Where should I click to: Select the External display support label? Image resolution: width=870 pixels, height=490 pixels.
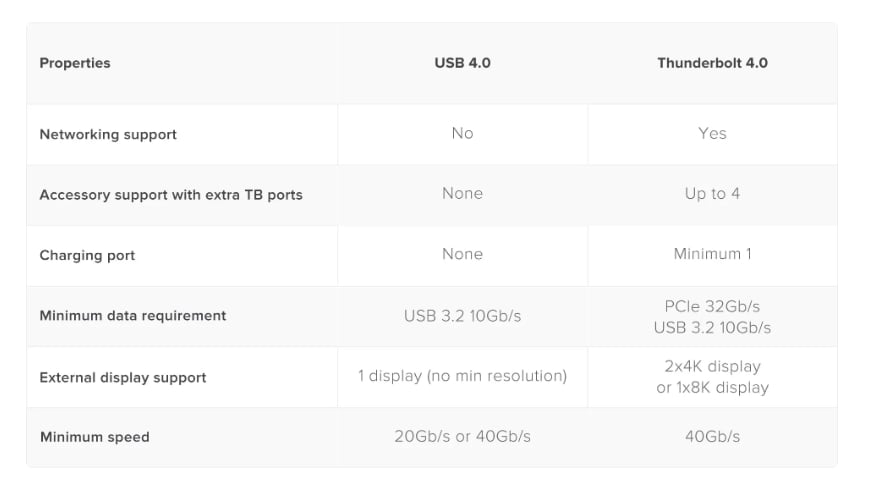123,377
